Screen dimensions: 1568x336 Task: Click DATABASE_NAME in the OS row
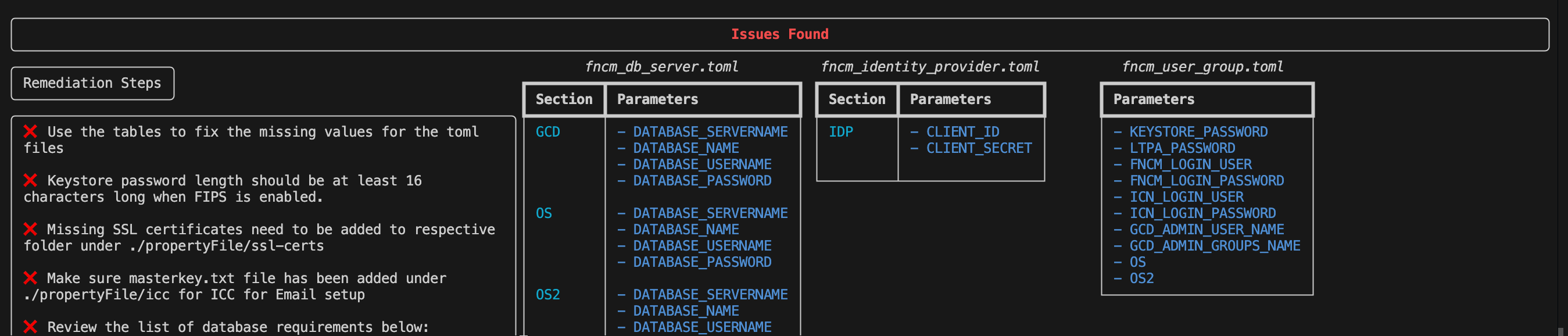tap(686, 230)
